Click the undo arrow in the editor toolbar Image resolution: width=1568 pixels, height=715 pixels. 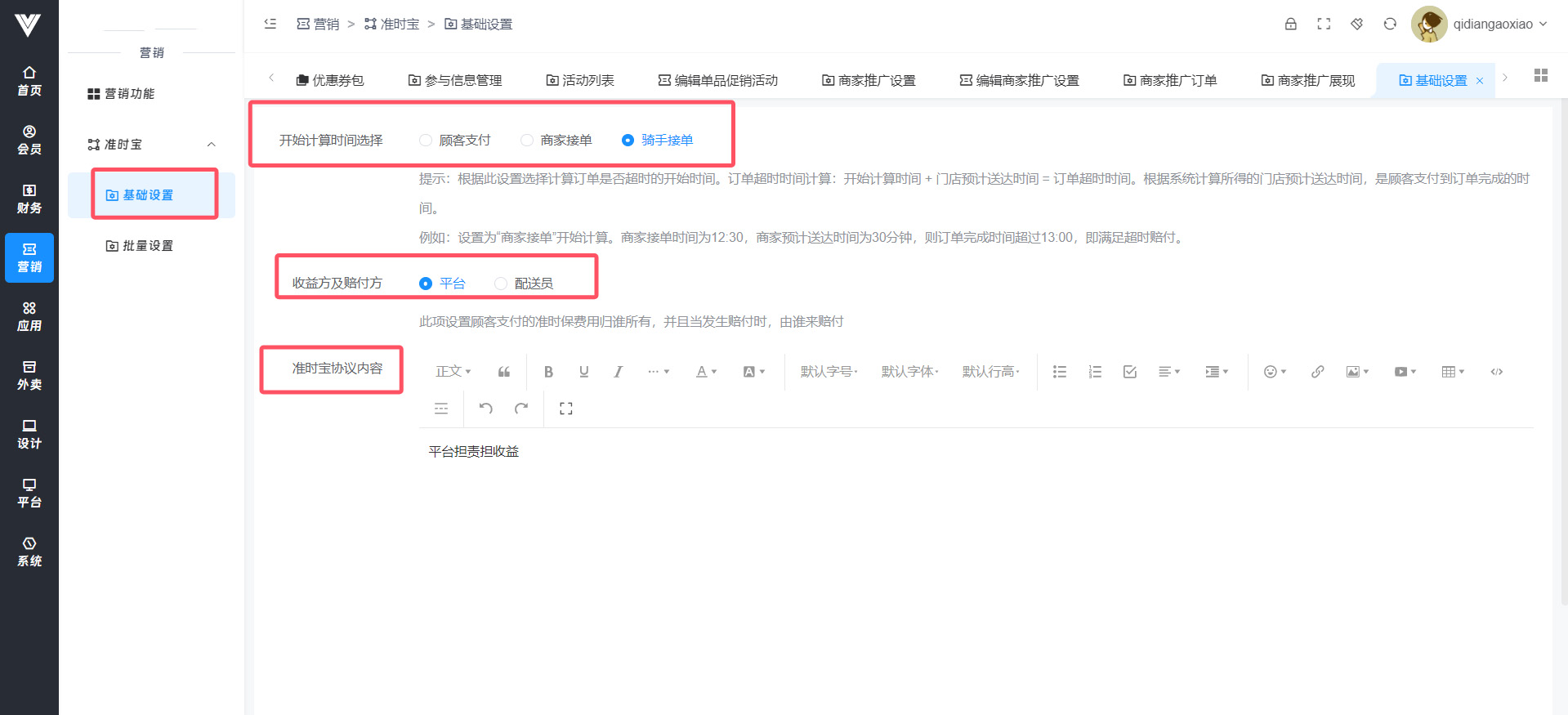[485, 409]
